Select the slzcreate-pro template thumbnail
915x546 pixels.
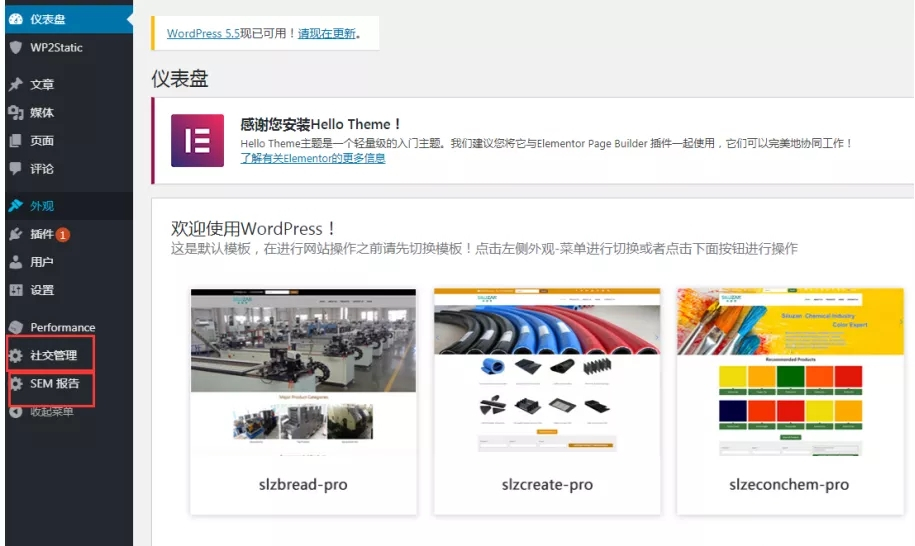(547, 371)
